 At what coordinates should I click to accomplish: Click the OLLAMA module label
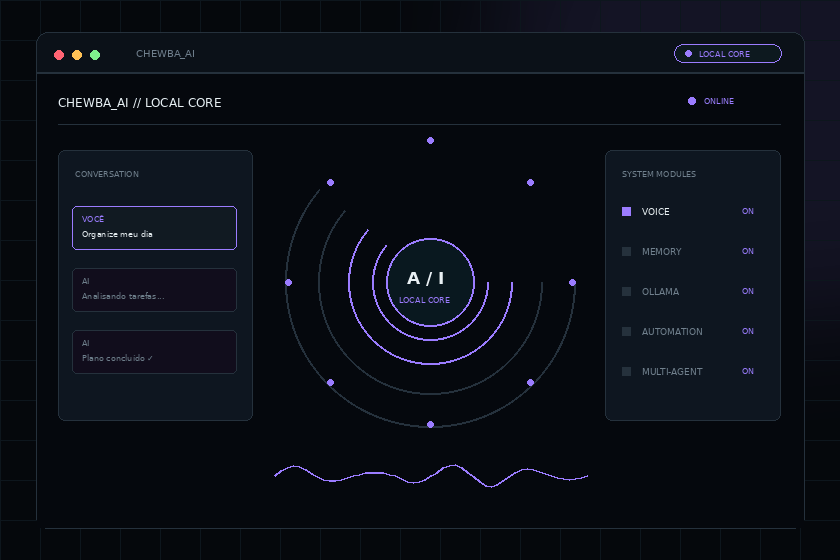click(x=661, y=292)
